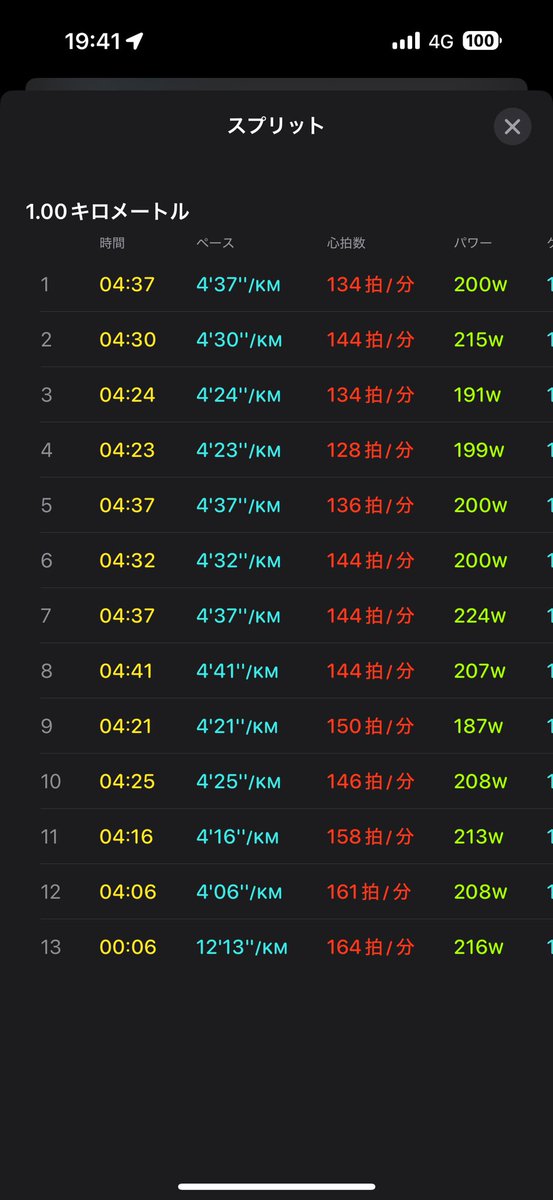Tap the ペース column header

click(x=214, y=243)
